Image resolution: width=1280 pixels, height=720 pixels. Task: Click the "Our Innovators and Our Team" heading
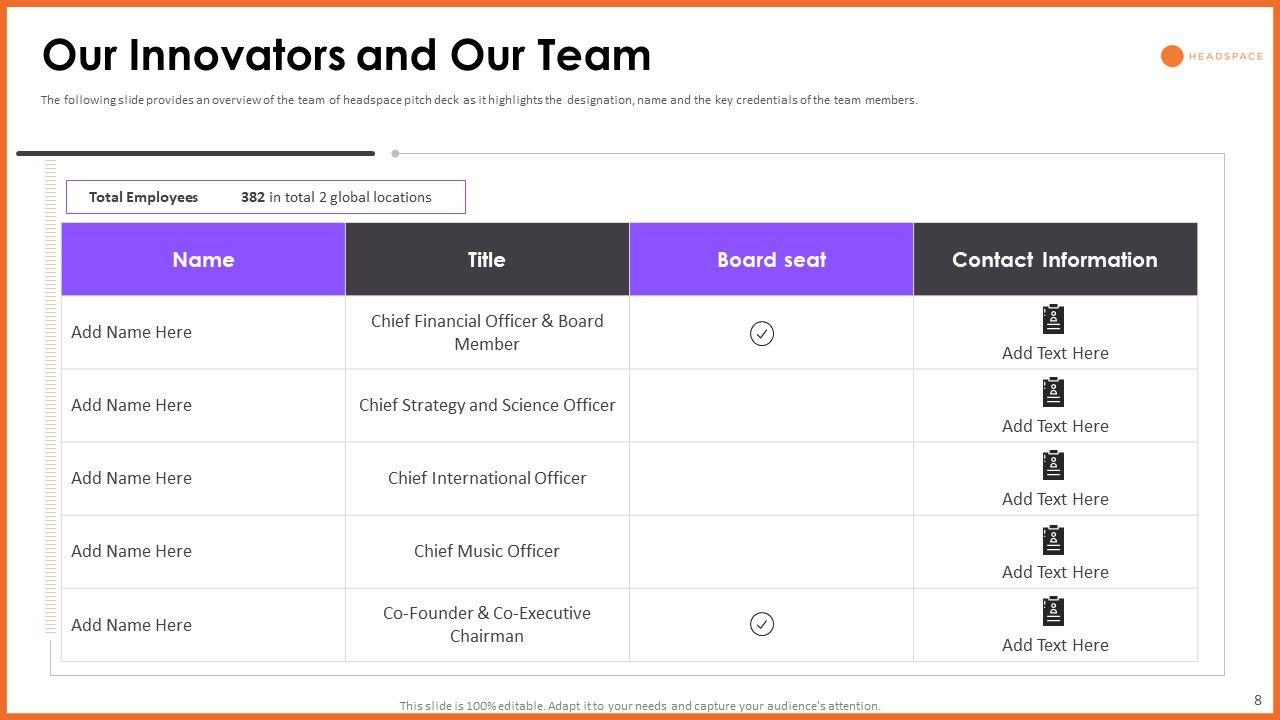(x=346, y=55)
